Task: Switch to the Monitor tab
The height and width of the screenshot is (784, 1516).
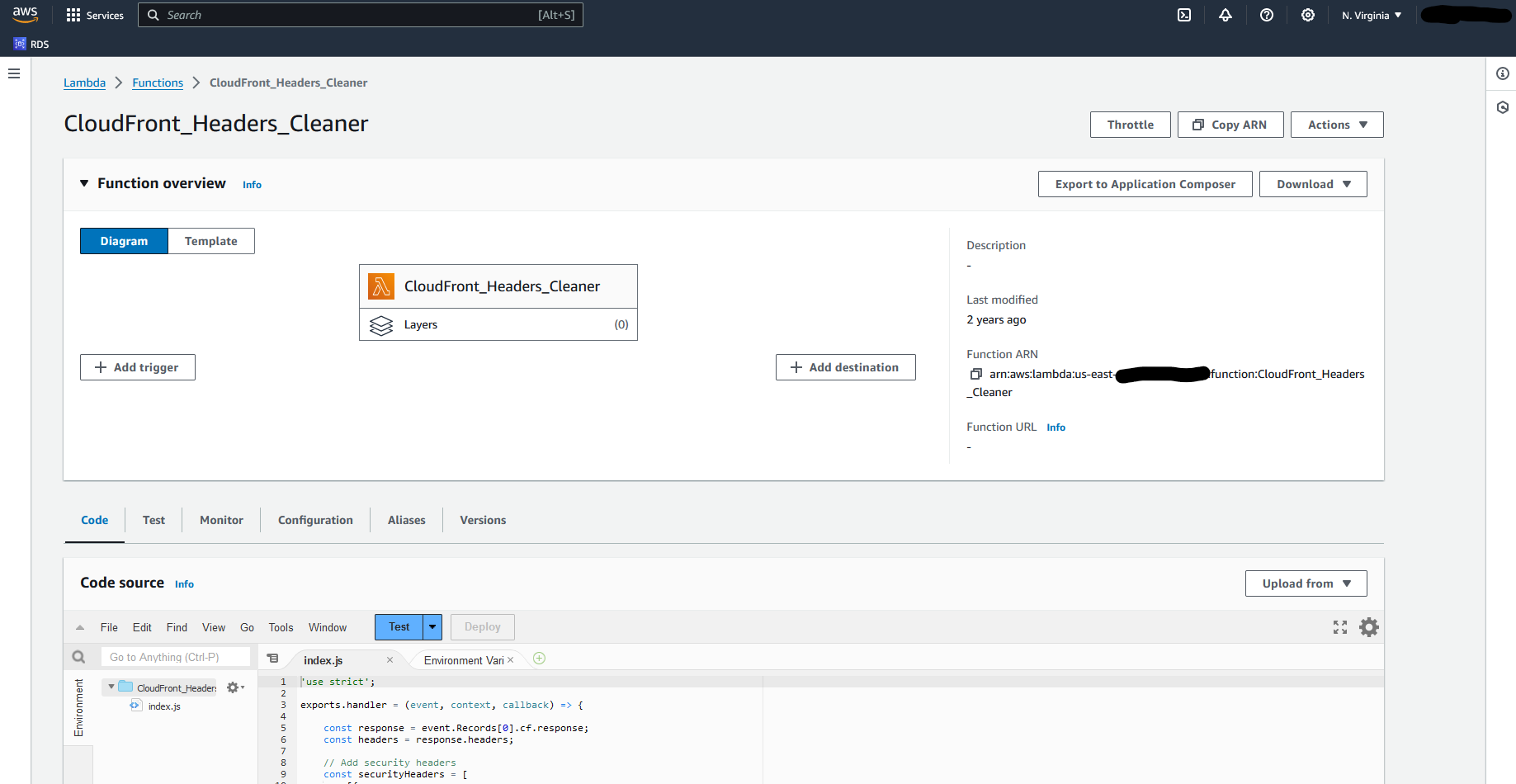Action: tap(221, 520)
